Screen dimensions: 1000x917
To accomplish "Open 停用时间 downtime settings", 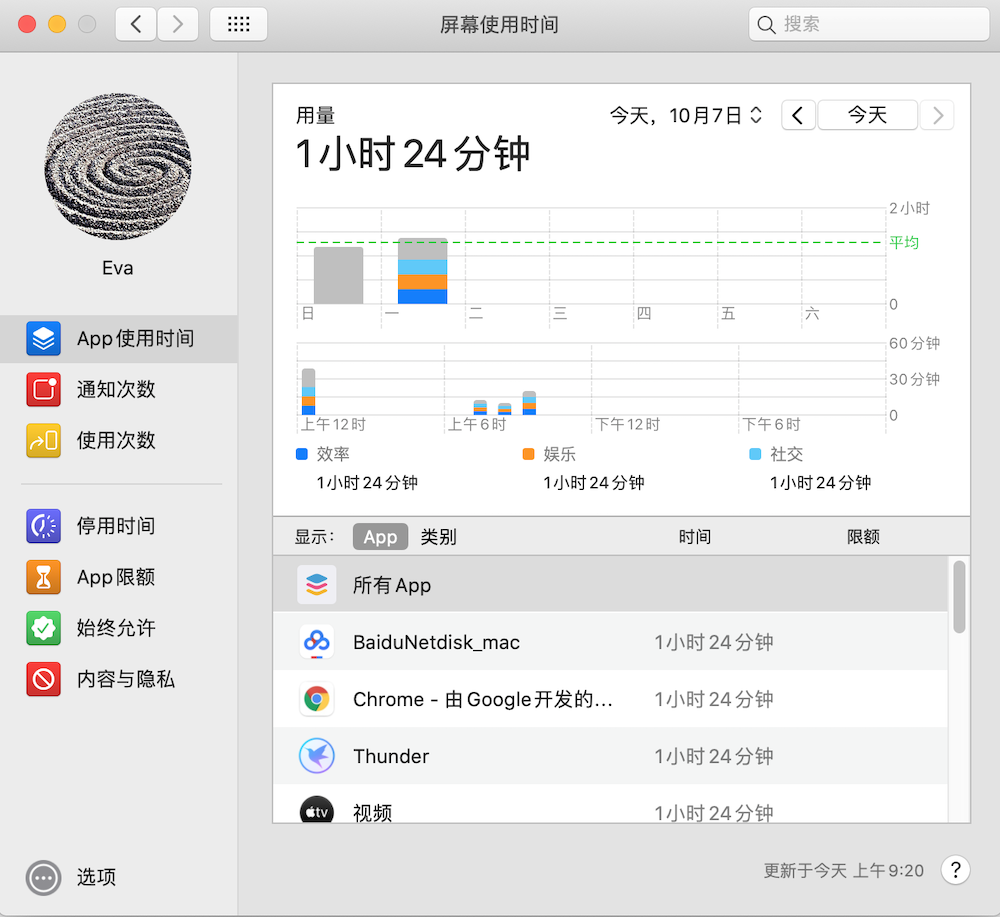I will (x=118, y=526).
